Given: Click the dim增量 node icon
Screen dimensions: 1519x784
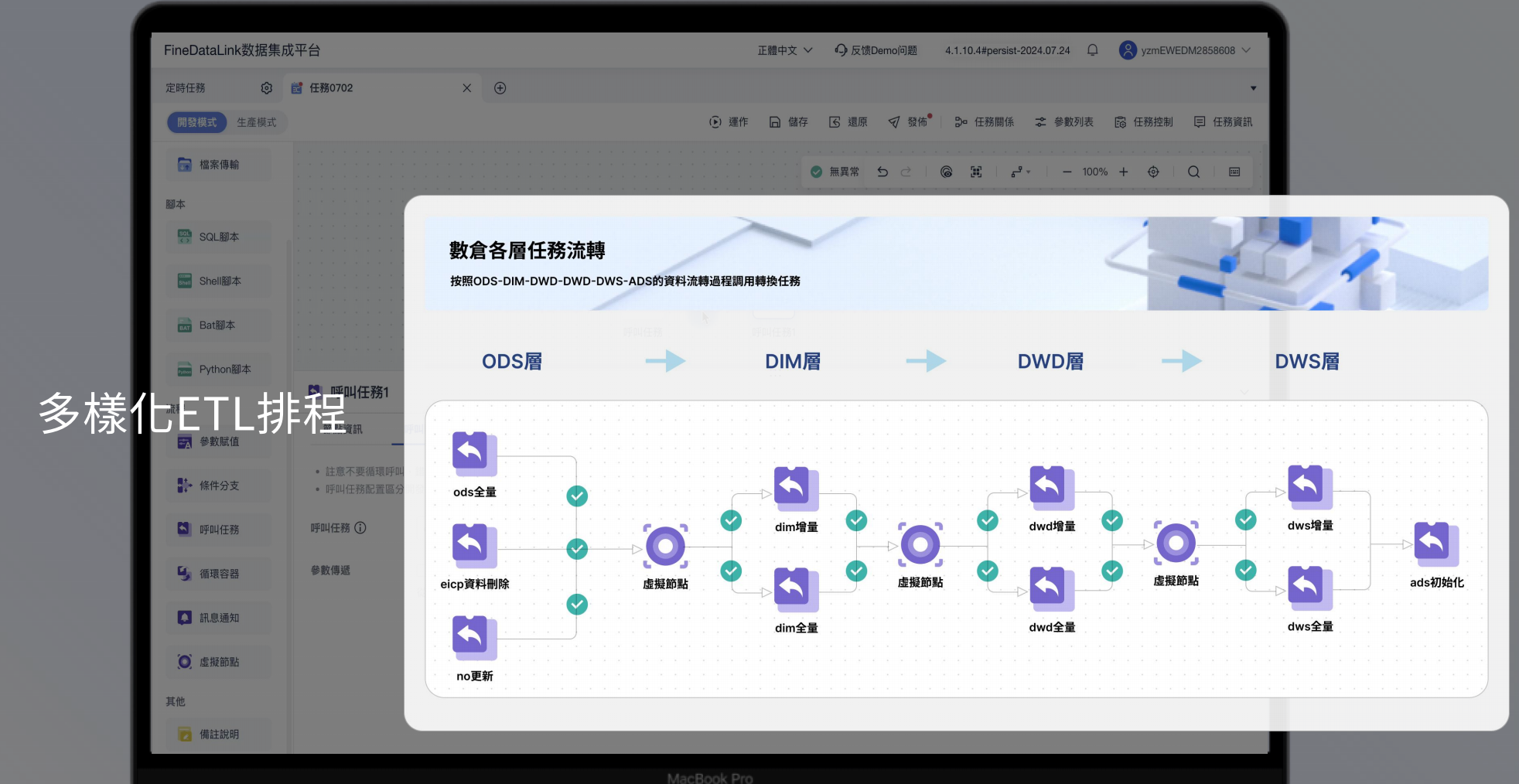Looking at the screenshot, I should point(795,488).
